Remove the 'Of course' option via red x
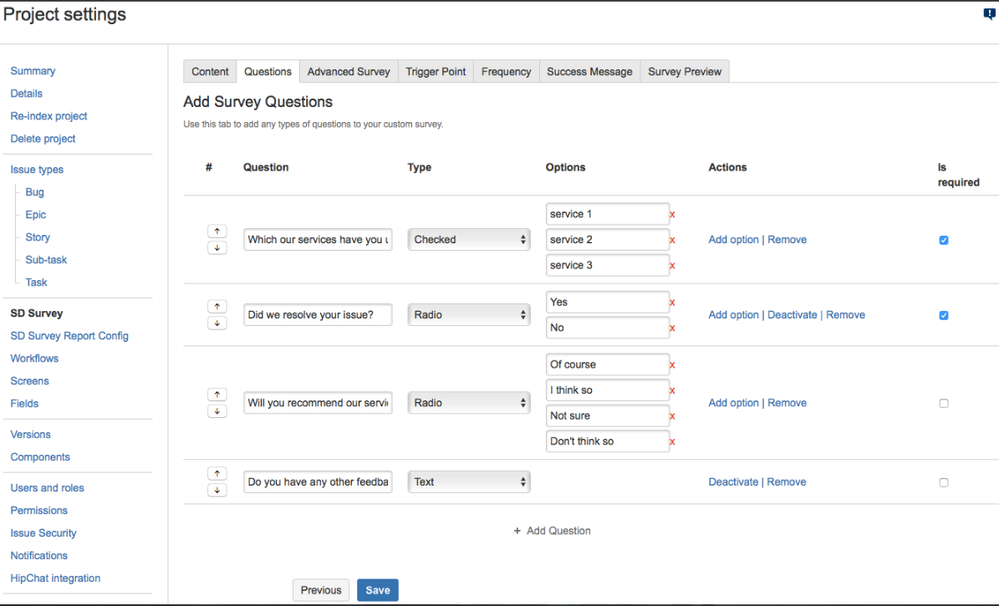 click(674, 364)
